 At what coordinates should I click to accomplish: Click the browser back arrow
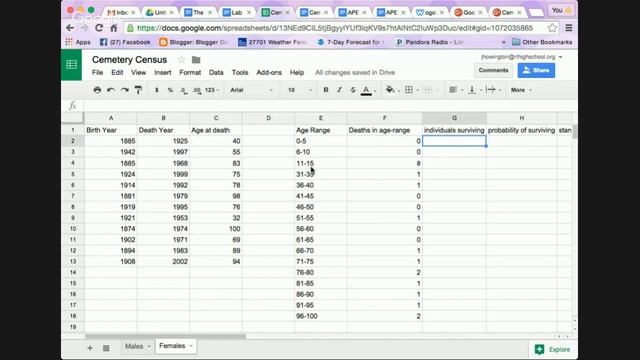point(70,28)
